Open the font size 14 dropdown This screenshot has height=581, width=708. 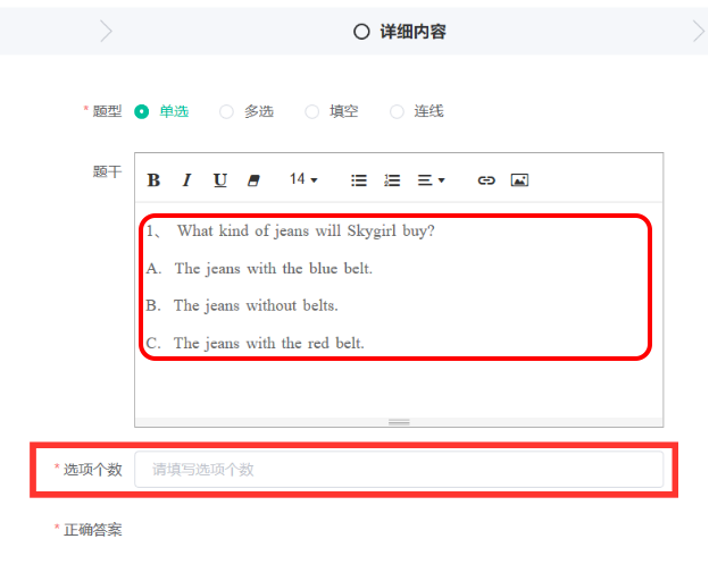(x=303, y=180)
